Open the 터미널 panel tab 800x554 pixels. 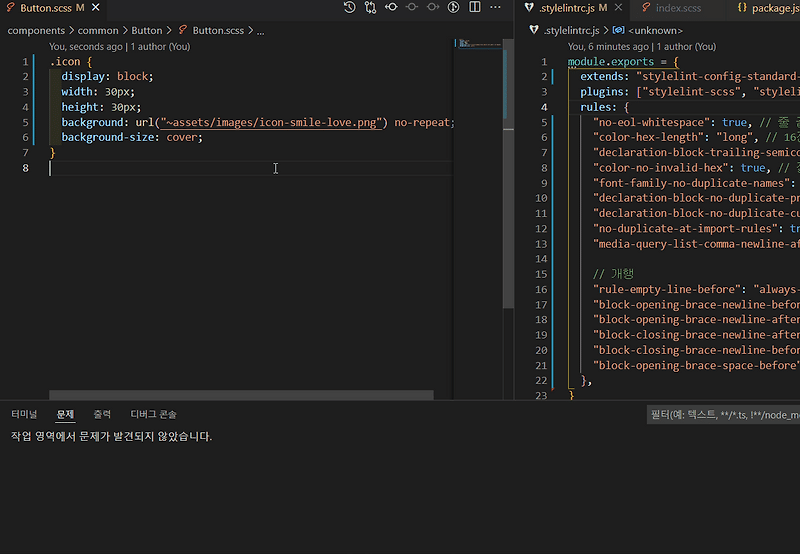(x=24, y=414)
